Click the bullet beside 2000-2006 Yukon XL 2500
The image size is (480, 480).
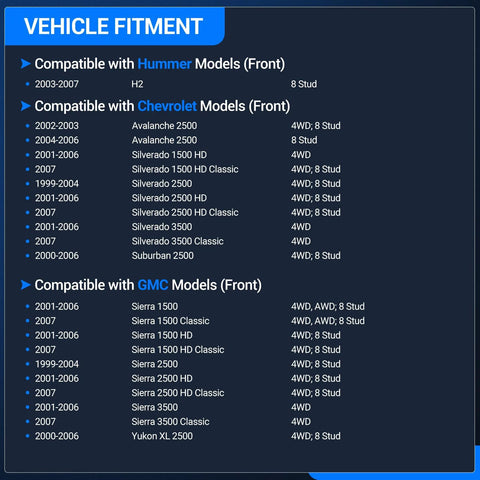coord(28,436)
